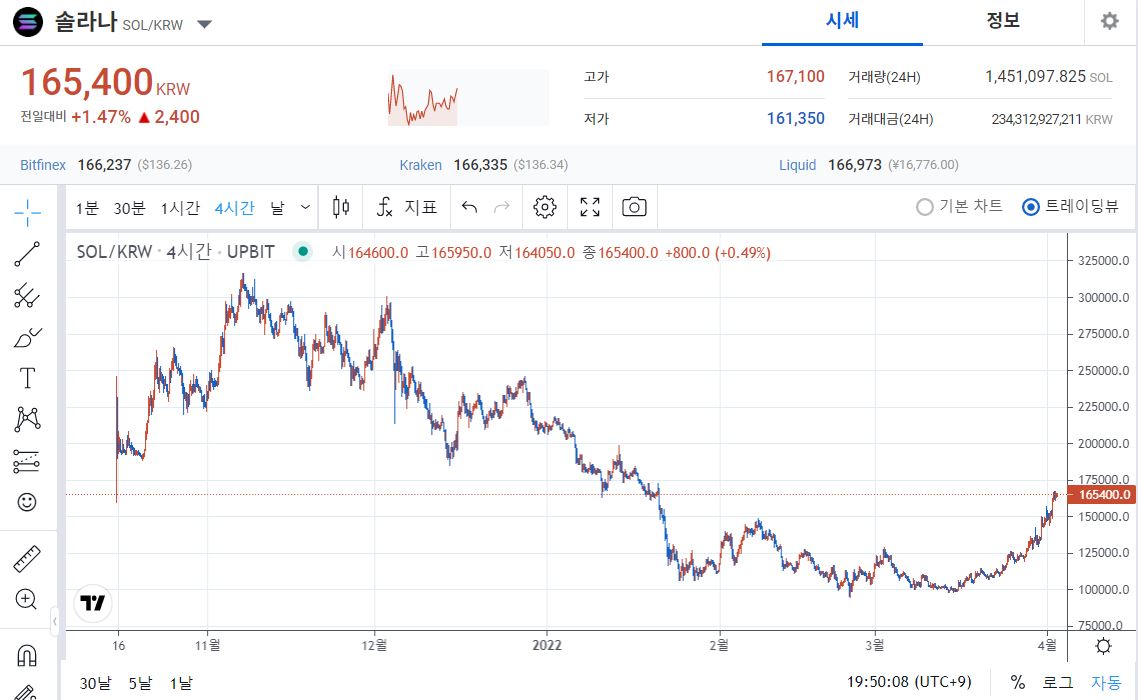Switch to the 정보 tab
Screen dimensions: 1138x700
(1003, 21)
